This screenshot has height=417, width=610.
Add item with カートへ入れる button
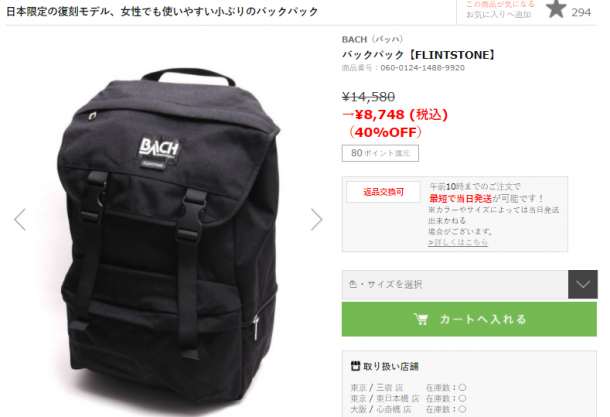pyautogui.click(x=469, y=319)
